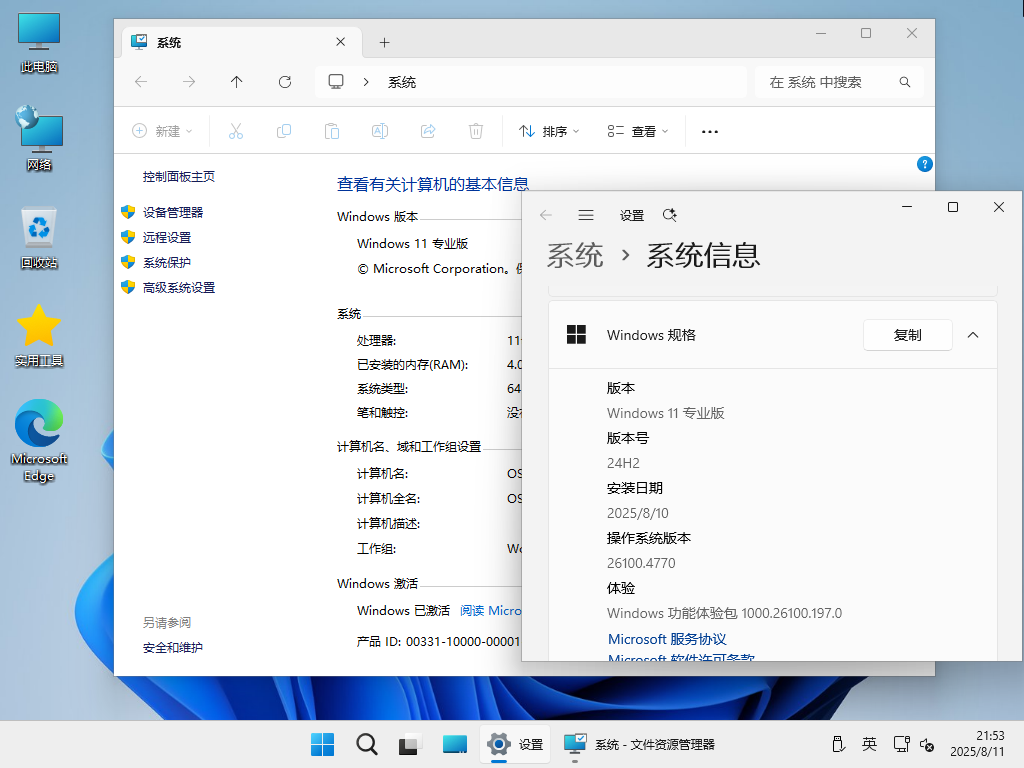The height and width of the screenshot is (768, 1024).
Task: Select the 系统 explorer tab
Action: point(240,42)
